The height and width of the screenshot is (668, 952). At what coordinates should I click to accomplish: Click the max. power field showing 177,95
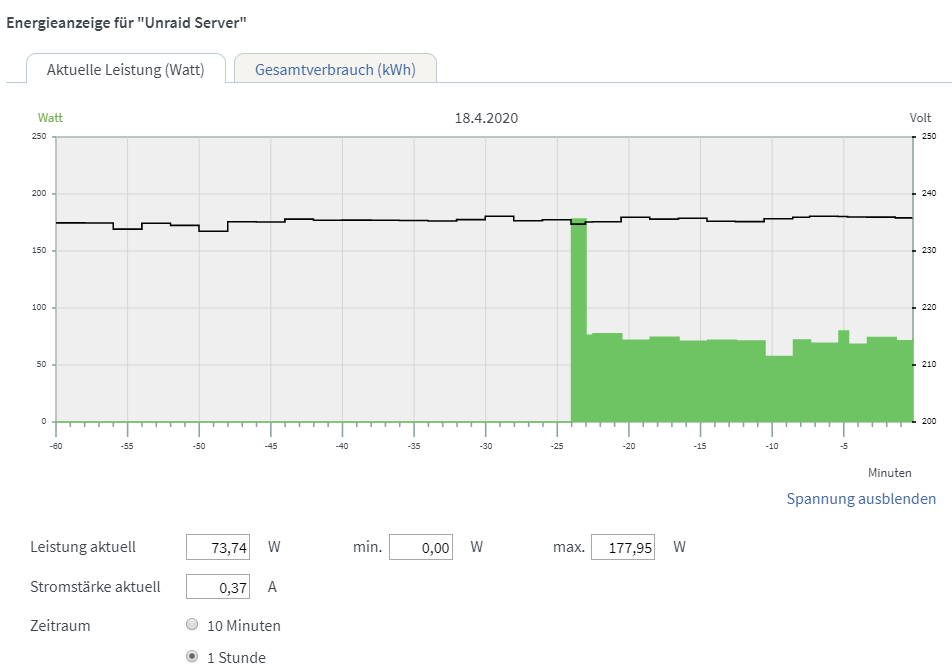pyautogui.click(x=623, y=547)
